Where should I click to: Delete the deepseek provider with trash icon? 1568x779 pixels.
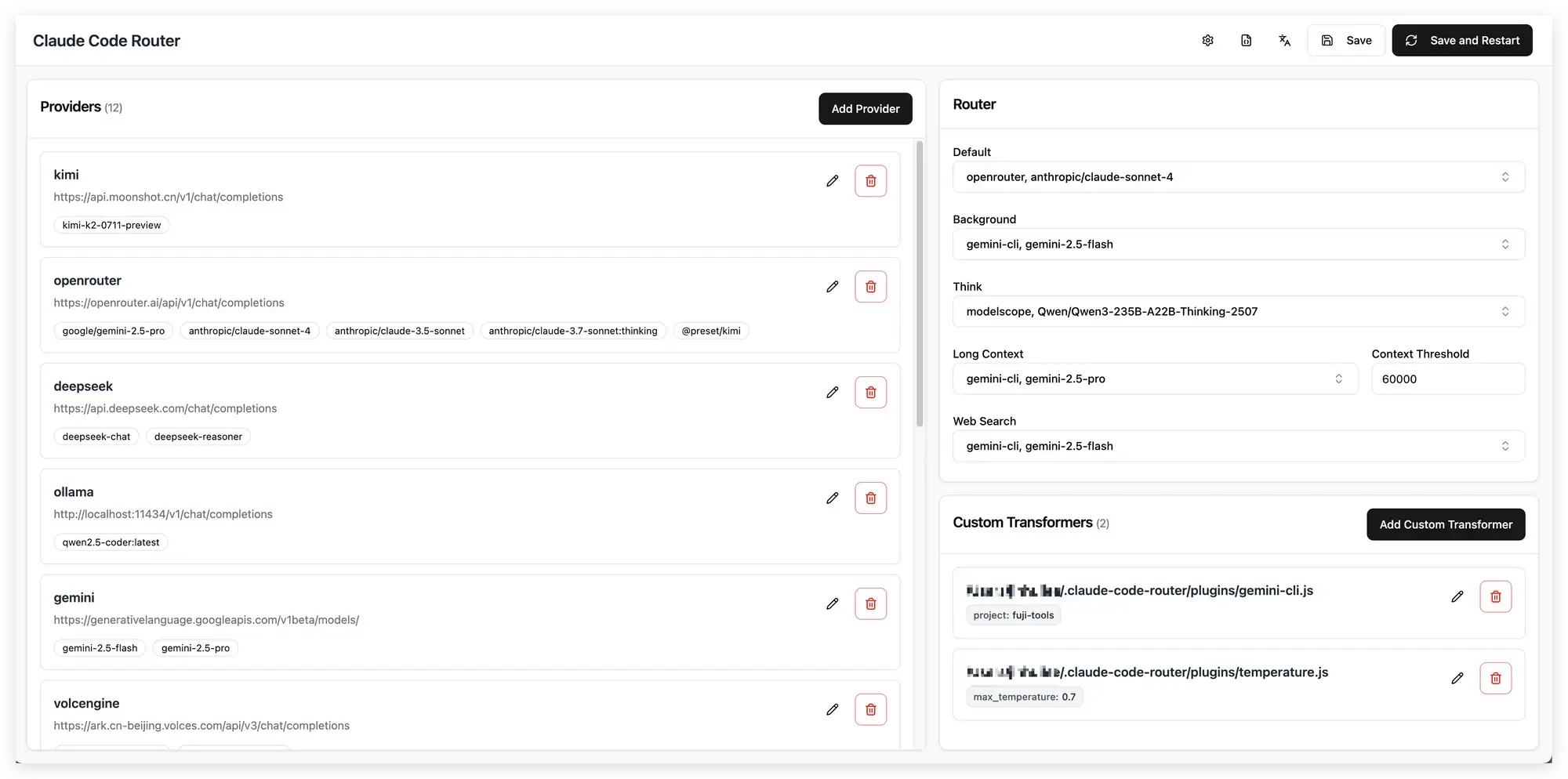[x=870, y=392]
